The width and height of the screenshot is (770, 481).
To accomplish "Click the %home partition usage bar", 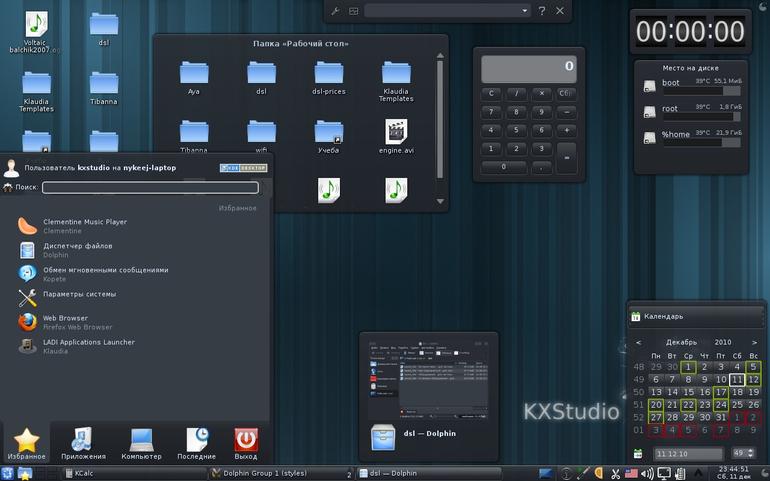I will 701,142.
